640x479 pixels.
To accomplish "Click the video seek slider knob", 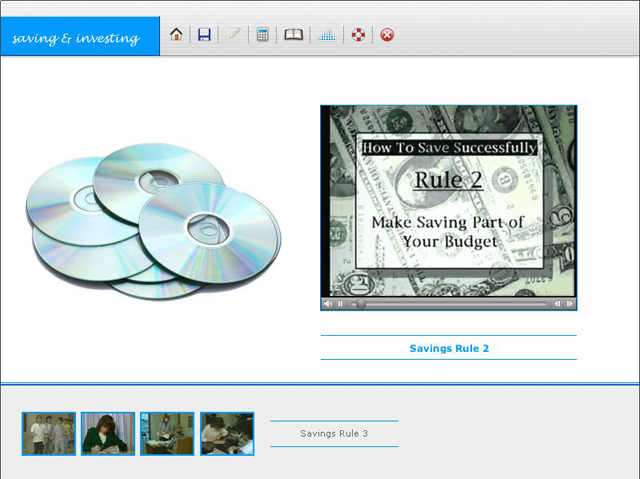I will [361, 304].
